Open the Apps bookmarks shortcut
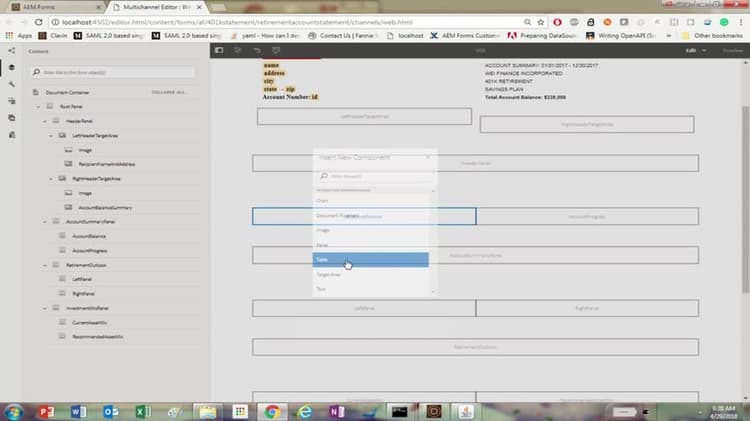750x421 pixels. (x=19, y=35)
